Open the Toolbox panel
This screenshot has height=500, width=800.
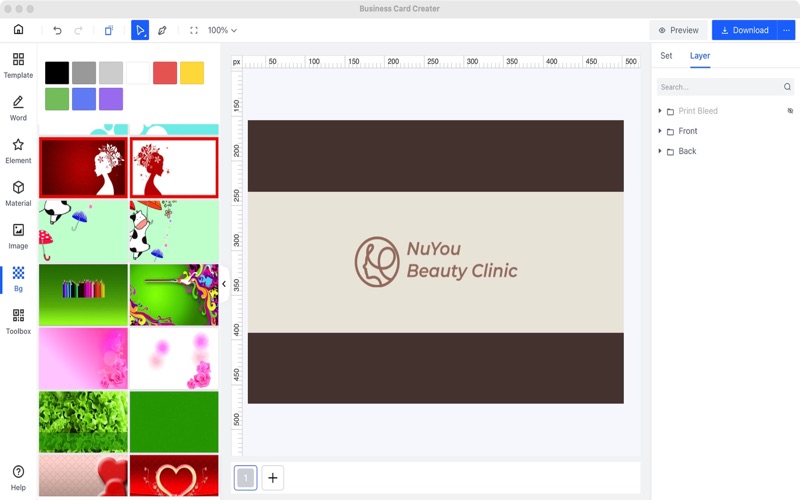click(18, 321)
